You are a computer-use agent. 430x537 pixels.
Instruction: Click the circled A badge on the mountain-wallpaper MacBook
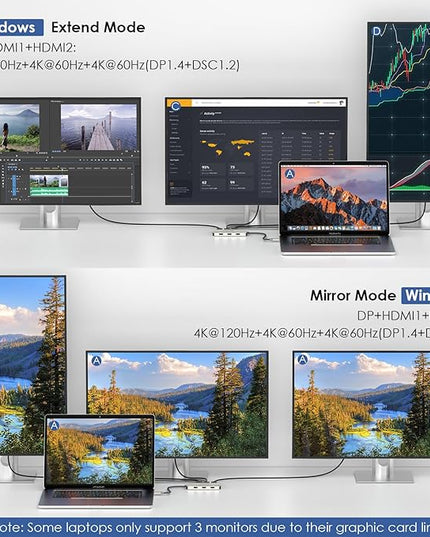(290, 174)
